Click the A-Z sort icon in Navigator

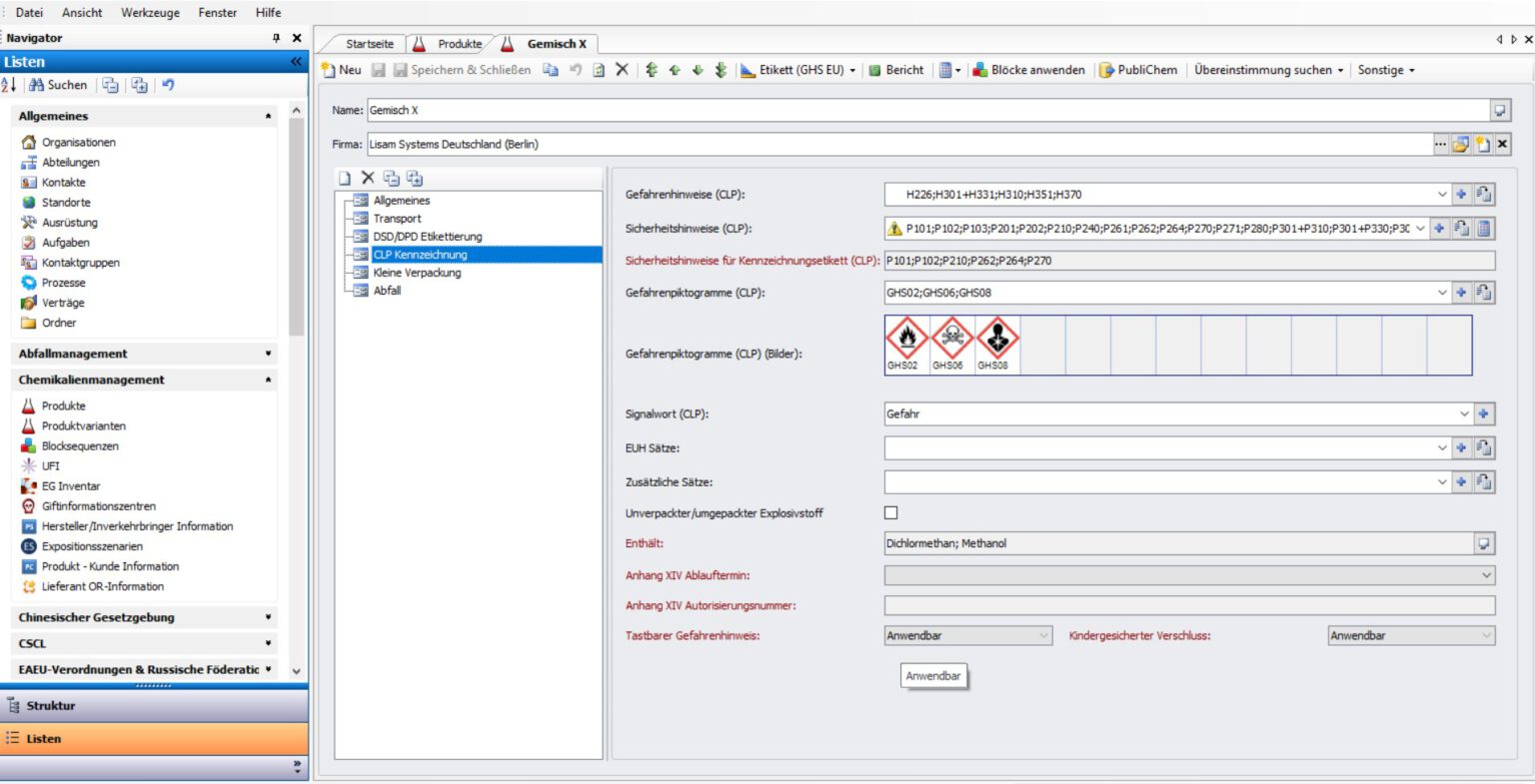pyautogui.click(x=9, y=85)
